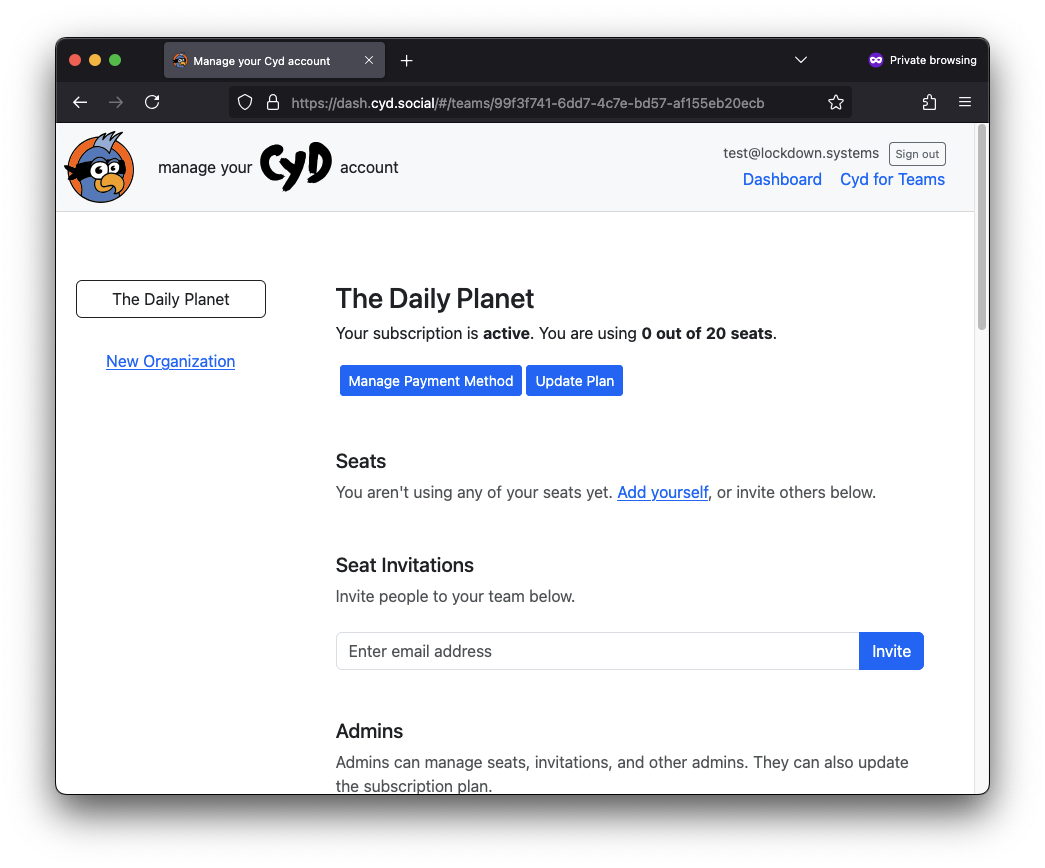Create a New Organization
Viewport: 1045px width, 868px height.
[x=170, y=361]
